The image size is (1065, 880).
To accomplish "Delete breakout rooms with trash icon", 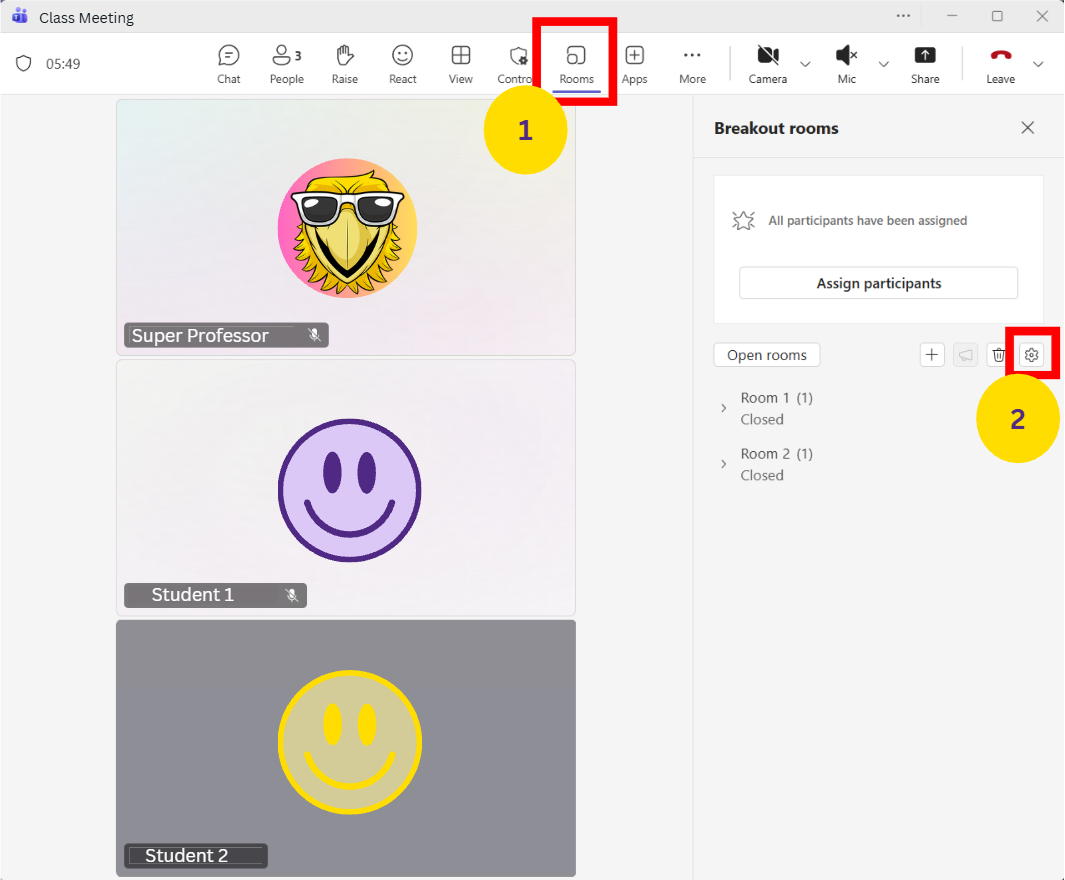I will pos(998,355).
